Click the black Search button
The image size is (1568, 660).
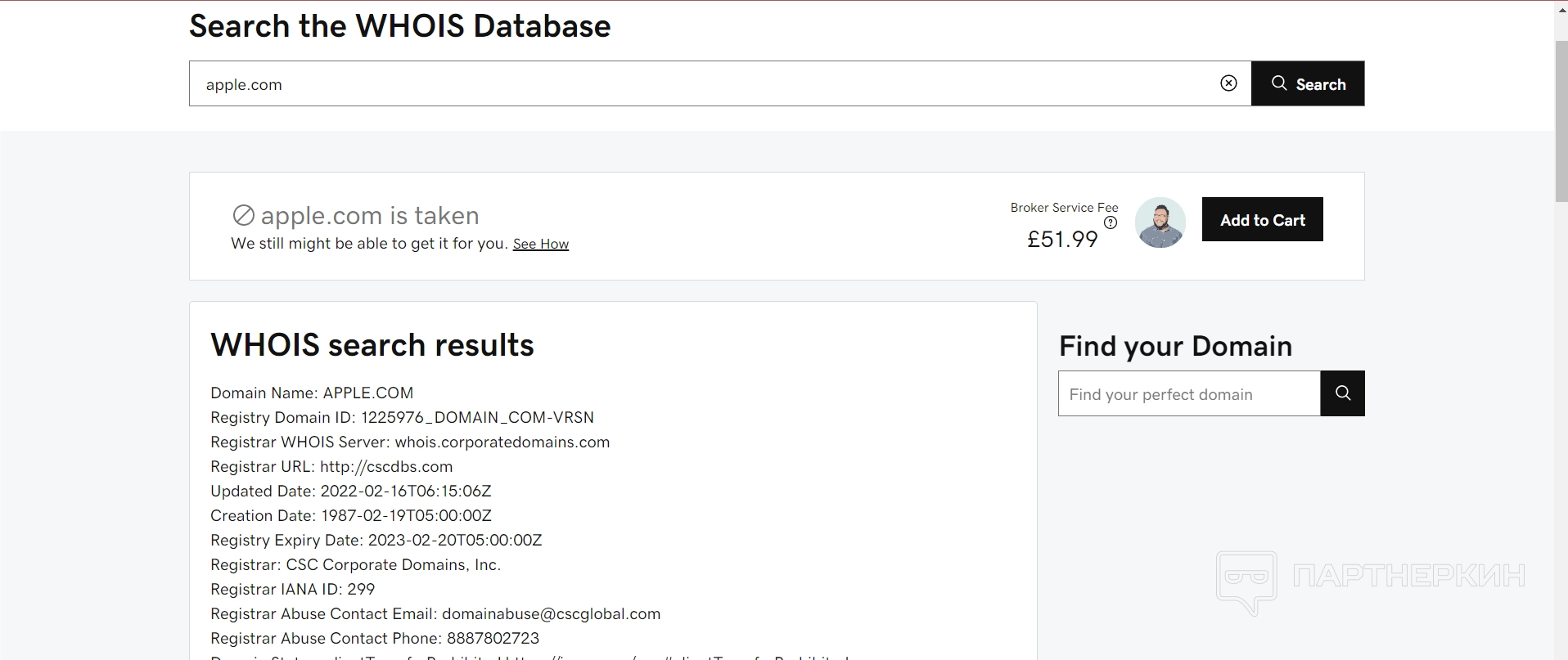point(1307,83)
